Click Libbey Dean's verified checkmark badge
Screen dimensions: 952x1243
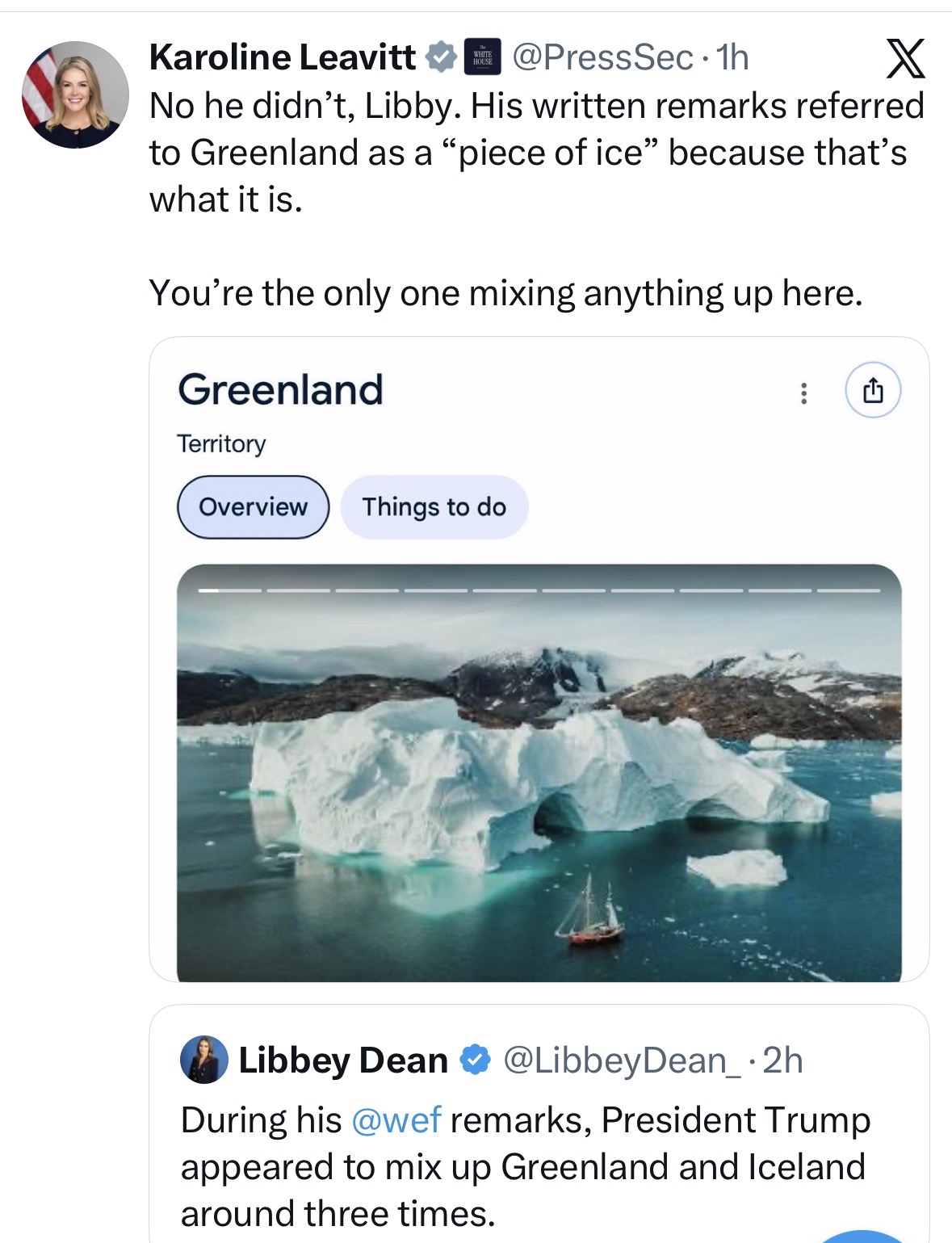(x=476, y=1060)
